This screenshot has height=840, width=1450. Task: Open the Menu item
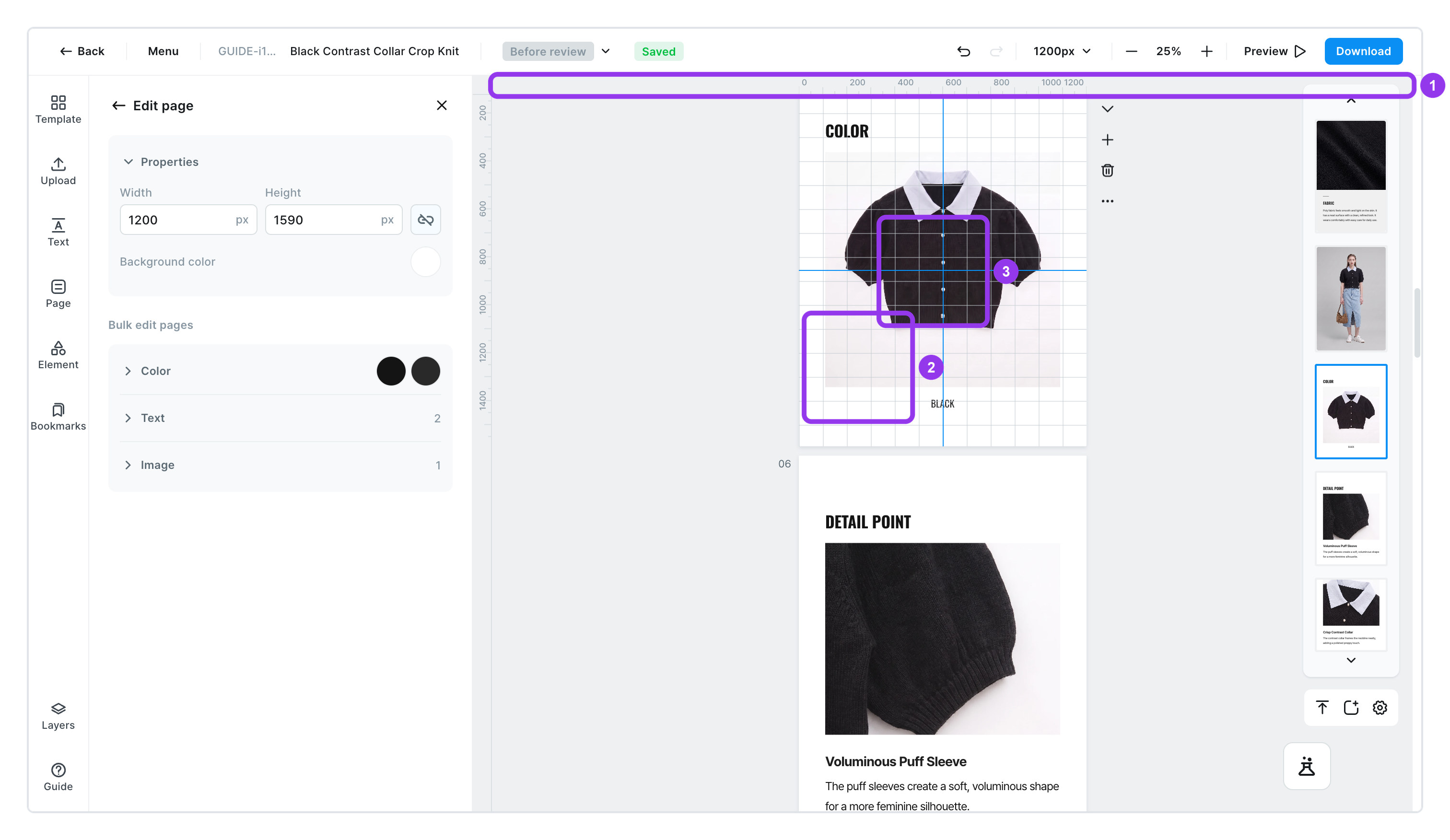point(163,51)
